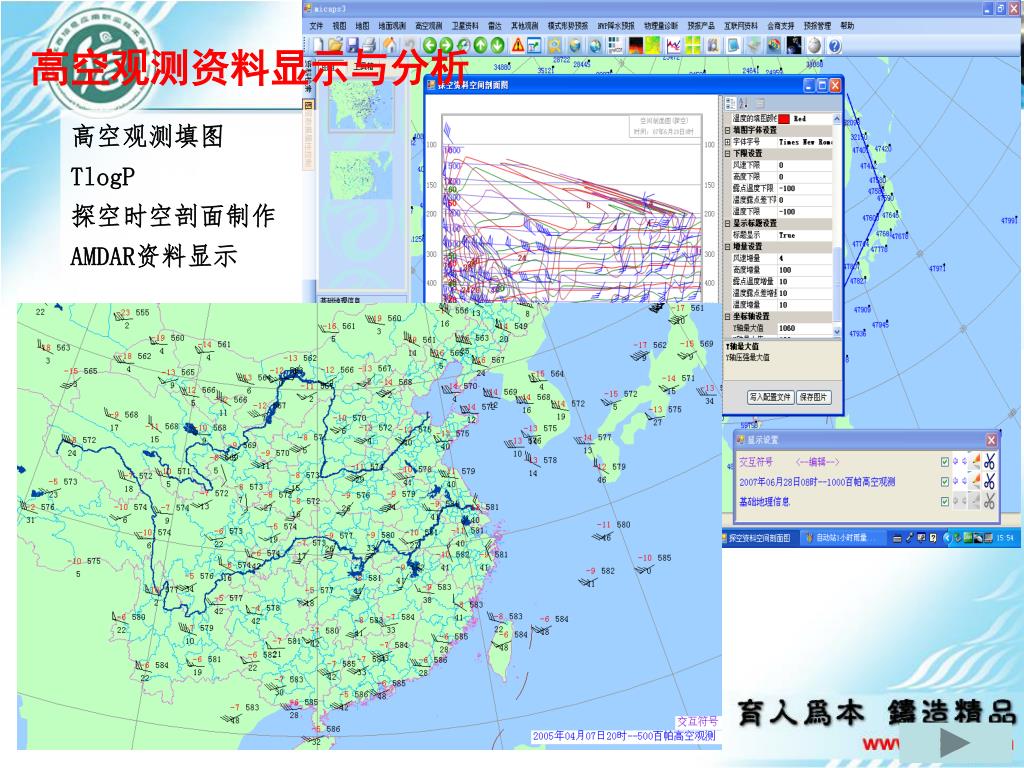Click the 标题显示 True value
This screenshot has height=768, width=1024.
[805, 235]
